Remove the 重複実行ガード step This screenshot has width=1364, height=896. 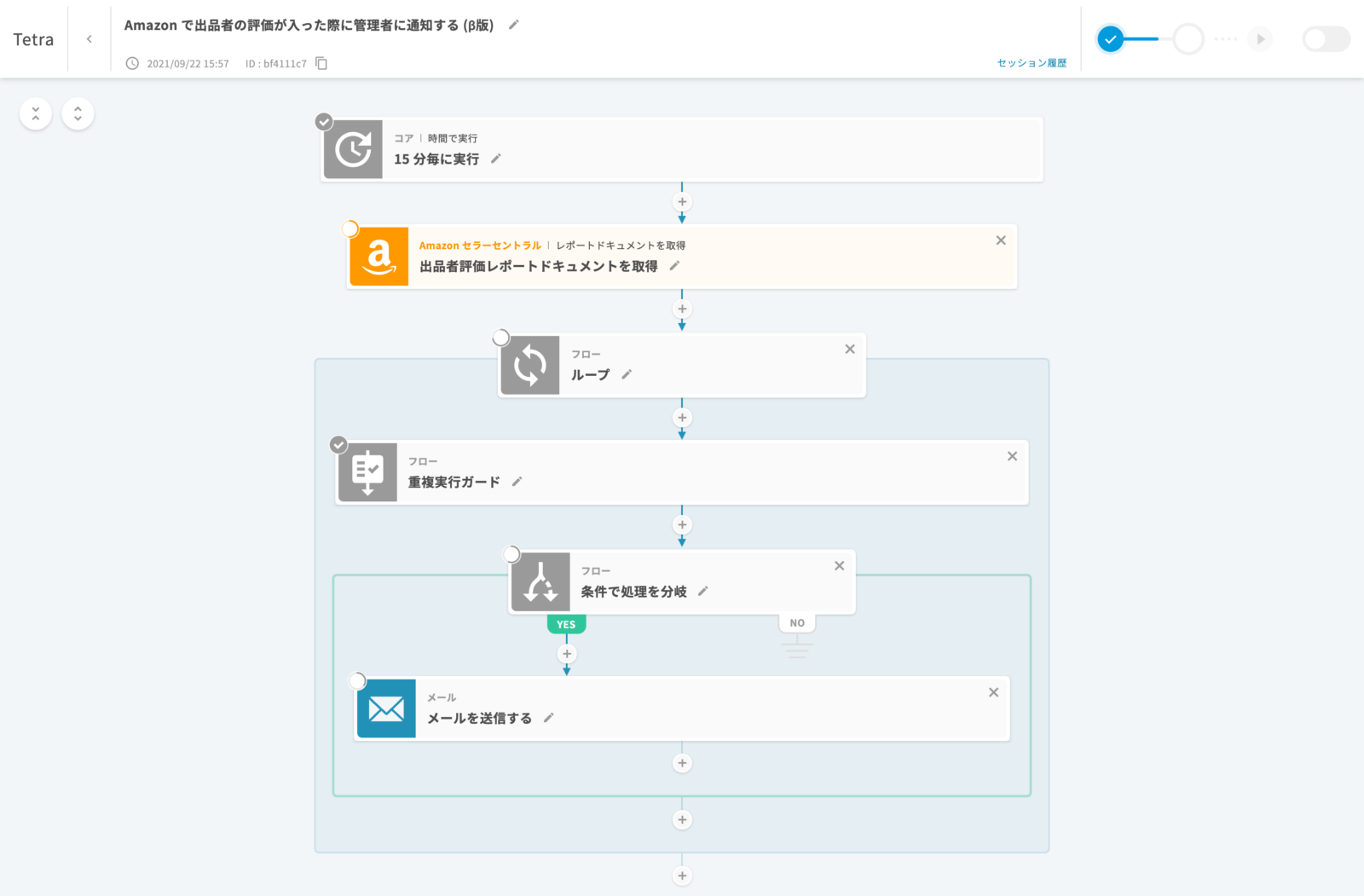[x=1013, y=456]
